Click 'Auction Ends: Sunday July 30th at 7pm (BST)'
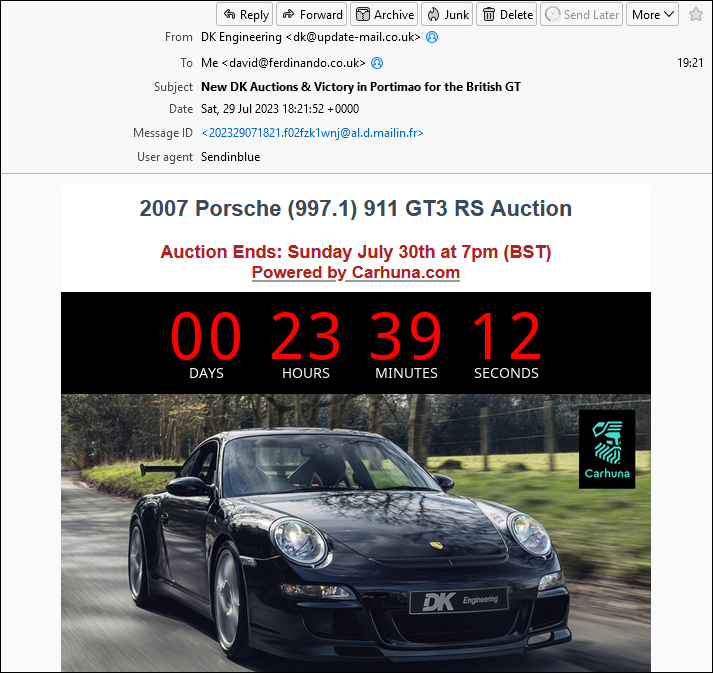 pos(356,252)
